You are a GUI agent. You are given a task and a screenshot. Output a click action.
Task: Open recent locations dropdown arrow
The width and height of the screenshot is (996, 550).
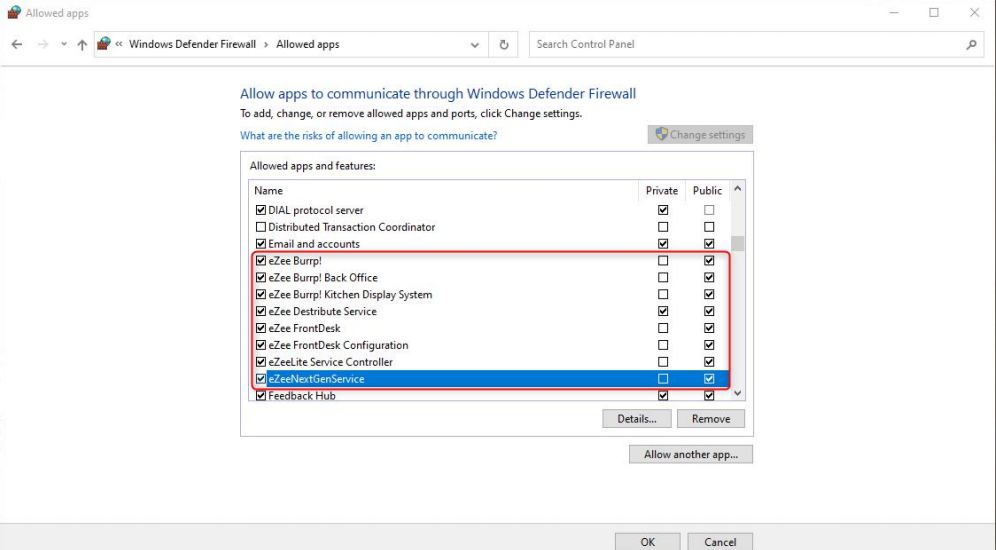(x=64, y=44)
